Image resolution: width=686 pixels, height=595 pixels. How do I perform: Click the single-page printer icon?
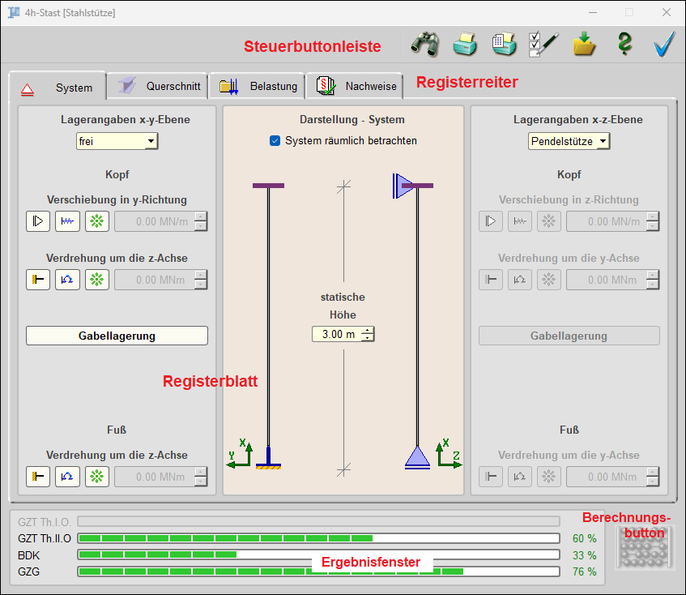(465, 44)
